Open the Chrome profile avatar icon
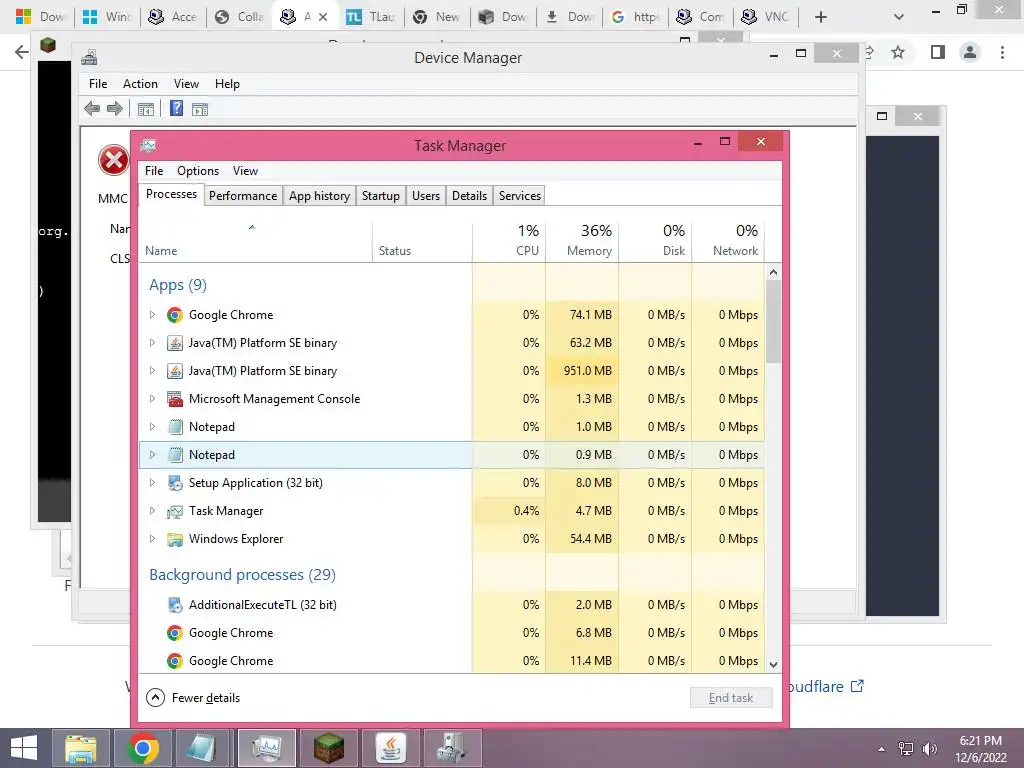The width and height of the screenshot is (1024, 768). point(970,52)
